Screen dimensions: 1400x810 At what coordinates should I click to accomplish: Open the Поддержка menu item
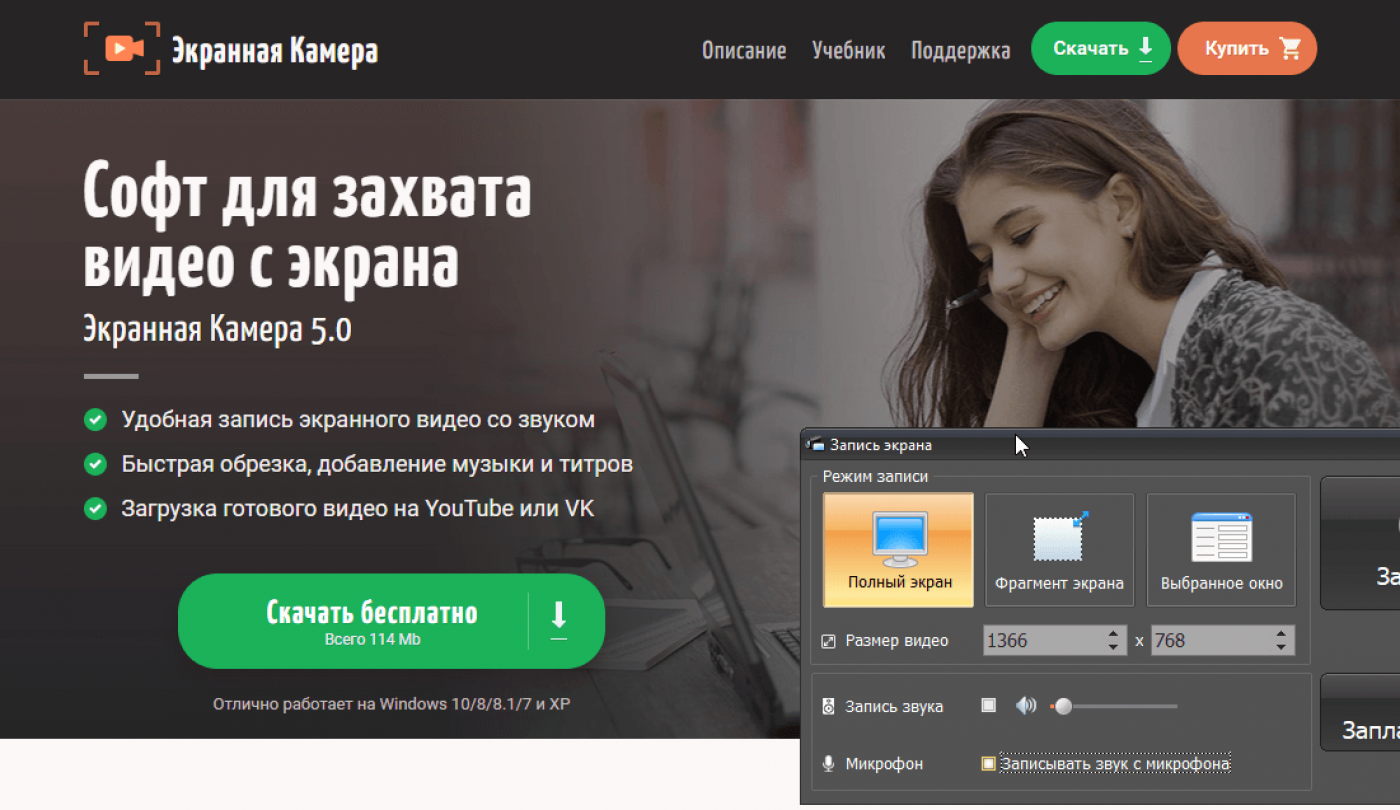tap(961, 50)
